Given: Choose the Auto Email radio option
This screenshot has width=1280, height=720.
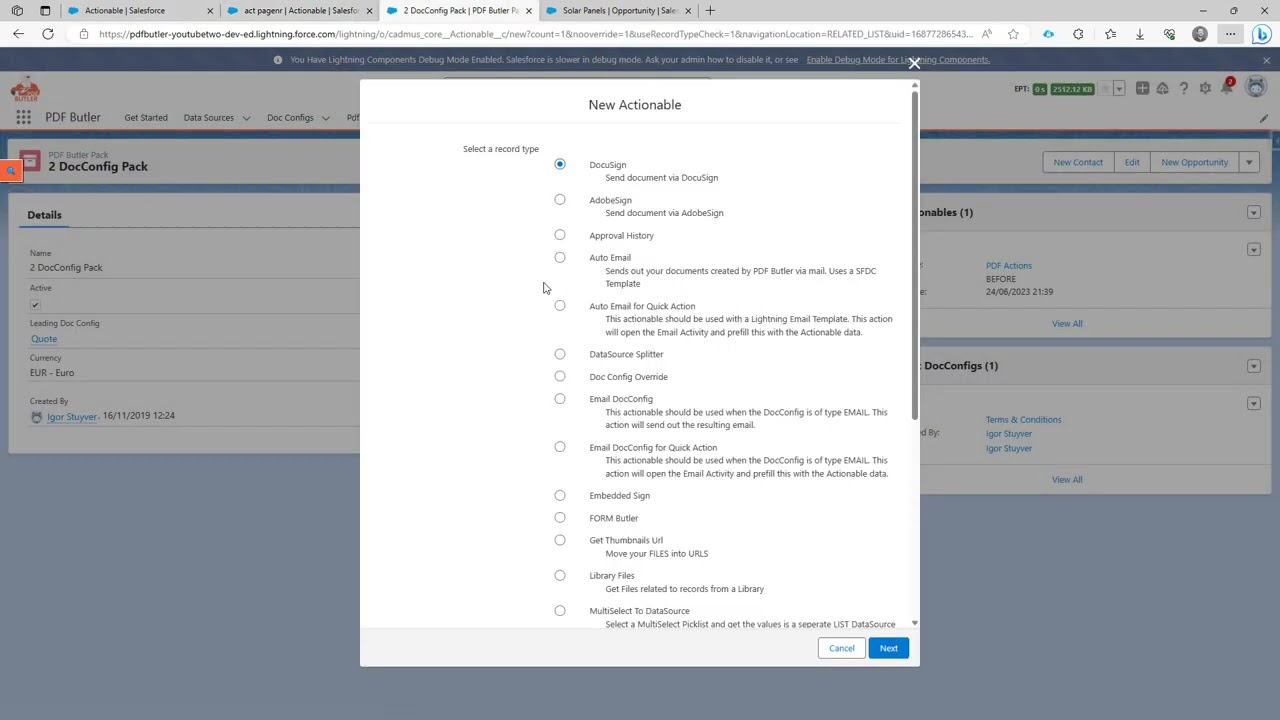Looking at the screenshot, I should (x=560, y=258).
